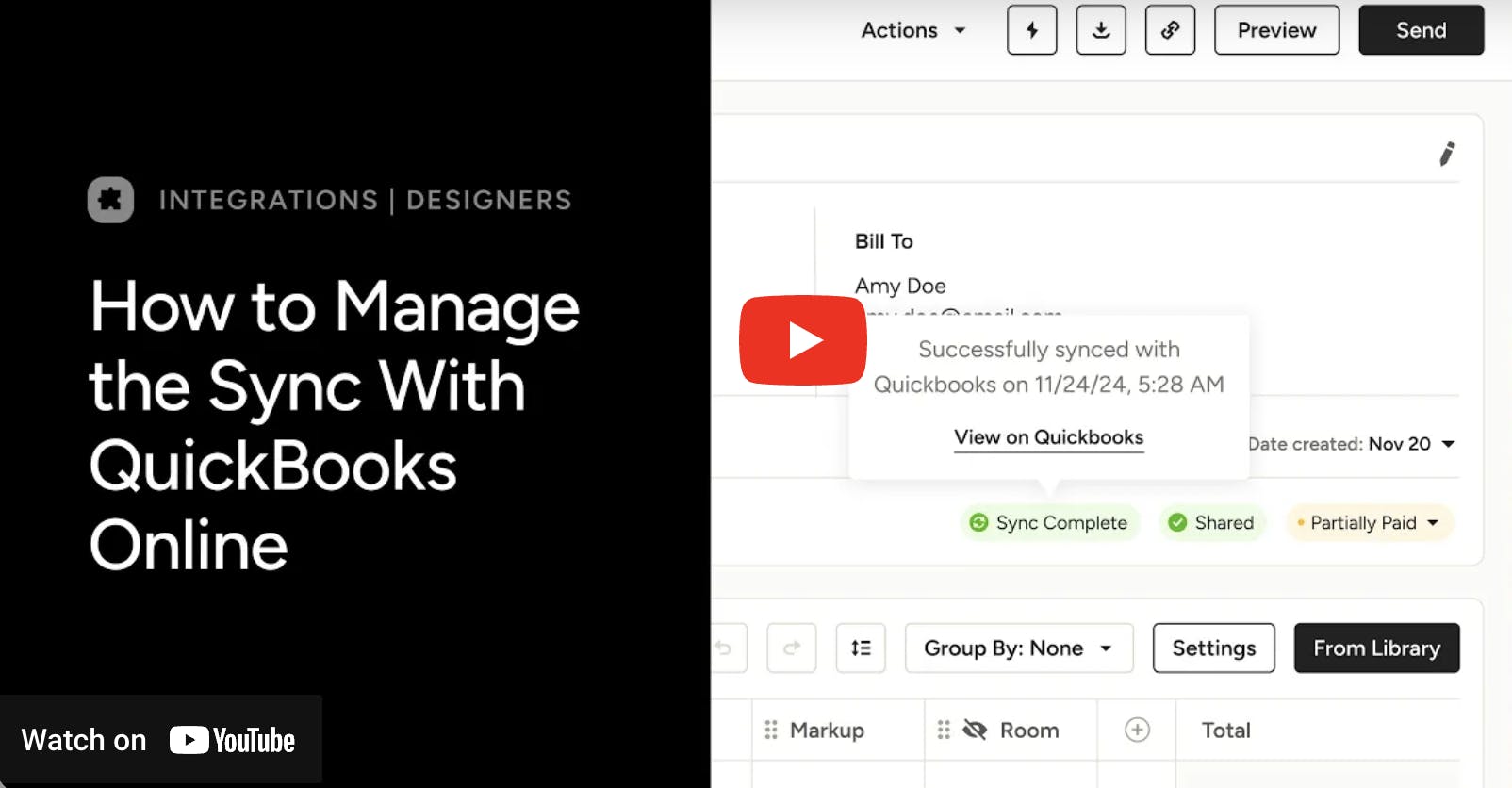Image resolution: width=1512 pixels, height=788 pixels.
Task: Open the Partially Paid status dropdown
Action: tap(1370, 523)
